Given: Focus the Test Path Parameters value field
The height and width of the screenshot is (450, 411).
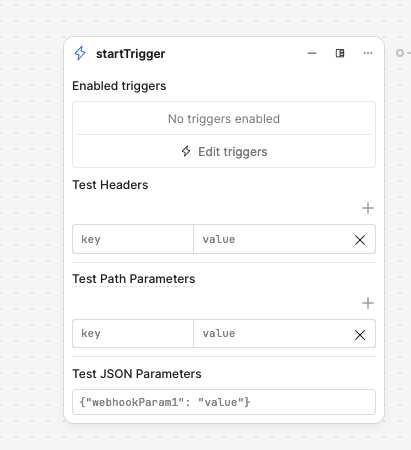Looking at the screenshot, I should click(x=272, y=334).
